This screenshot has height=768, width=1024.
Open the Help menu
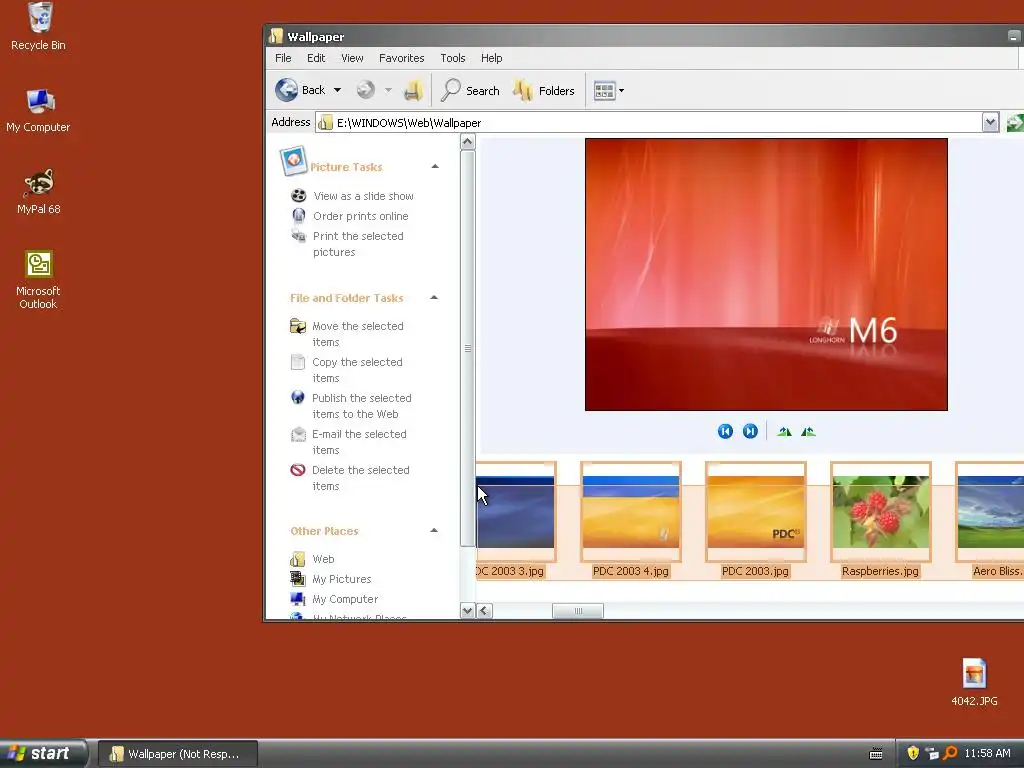pyautogui.click(x=492, y=58)
